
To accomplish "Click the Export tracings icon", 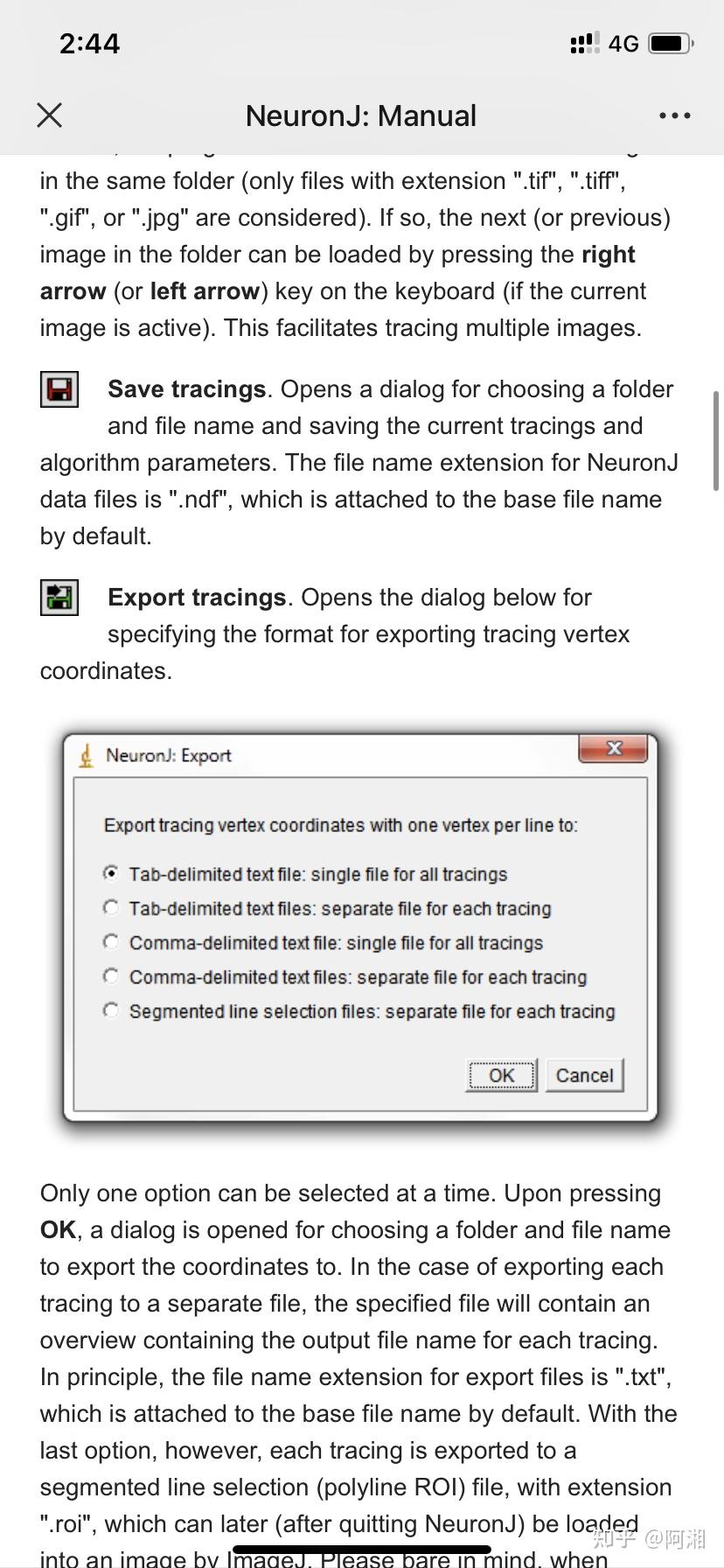I will (59, 598).
